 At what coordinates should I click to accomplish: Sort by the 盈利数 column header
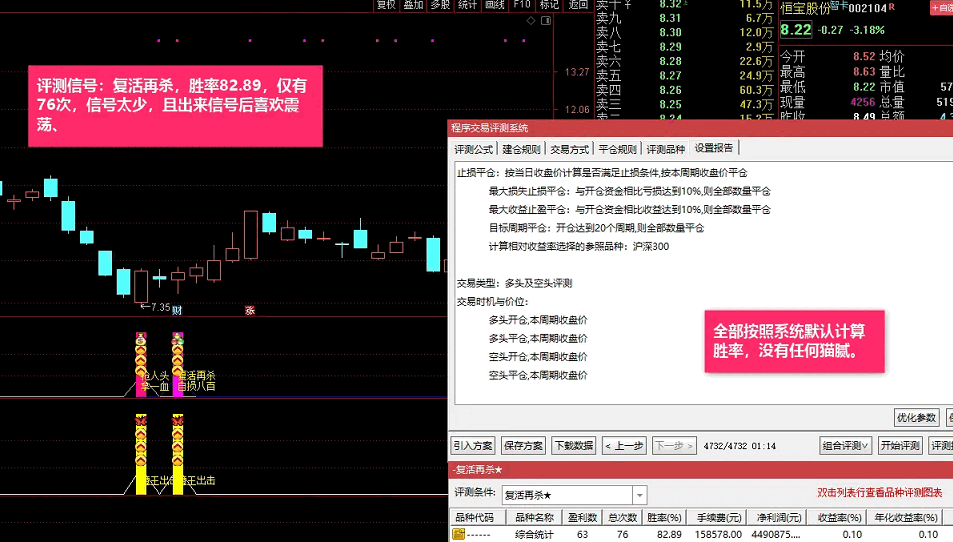(x=582, y=518)
